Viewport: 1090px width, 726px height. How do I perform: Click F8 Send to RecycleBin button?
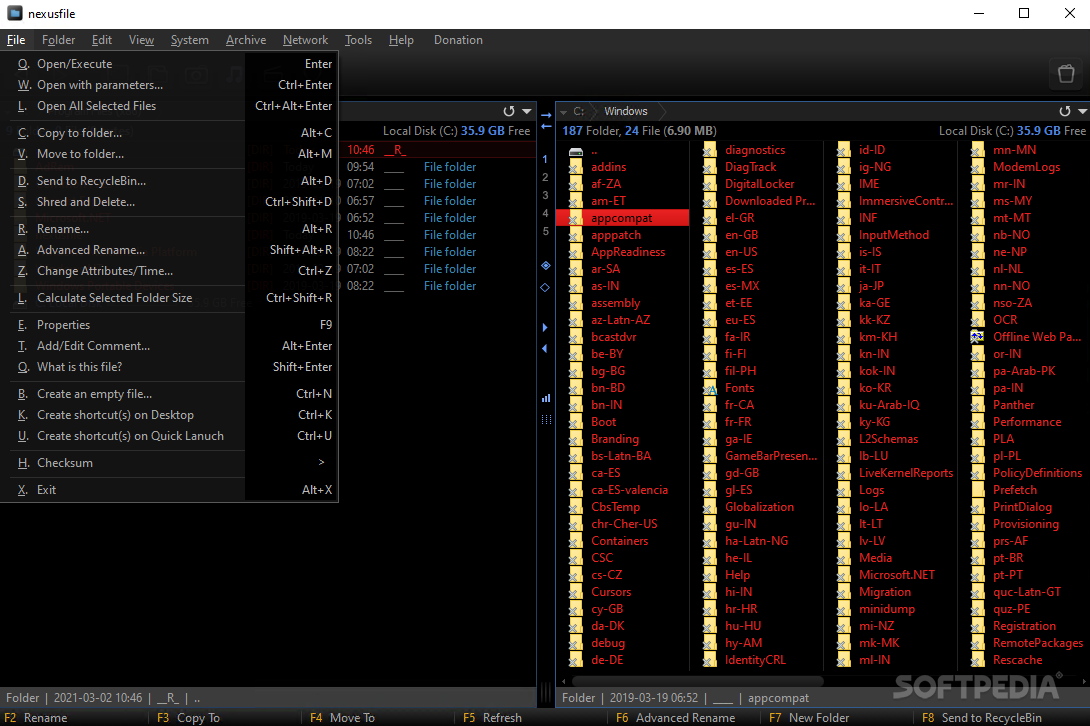(x=982, y=718)
